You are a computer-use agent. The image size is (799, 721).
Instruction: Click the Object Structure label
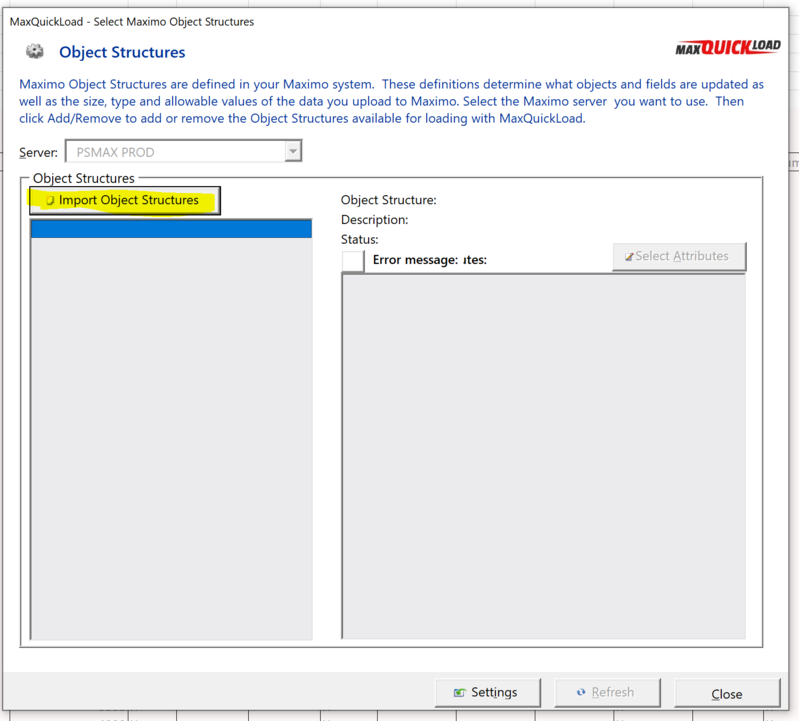(388, 200)
